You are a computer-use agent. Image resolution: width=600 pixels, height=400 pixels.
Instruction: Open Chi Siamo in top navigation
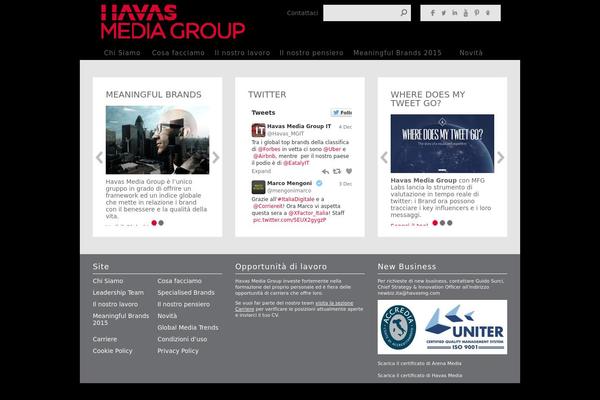point(122,53)
